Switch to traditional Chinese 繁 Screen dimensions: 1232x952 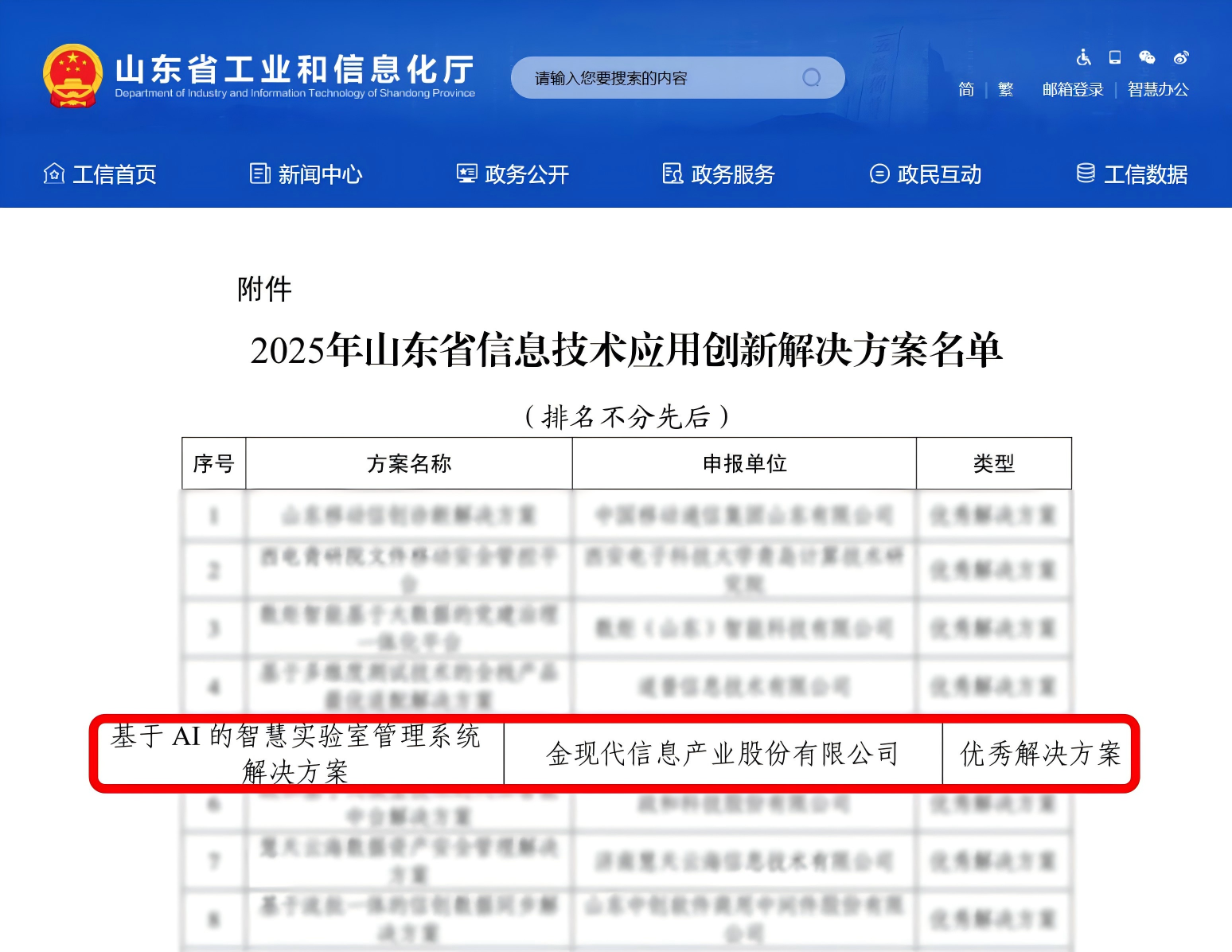point(1006,89)
